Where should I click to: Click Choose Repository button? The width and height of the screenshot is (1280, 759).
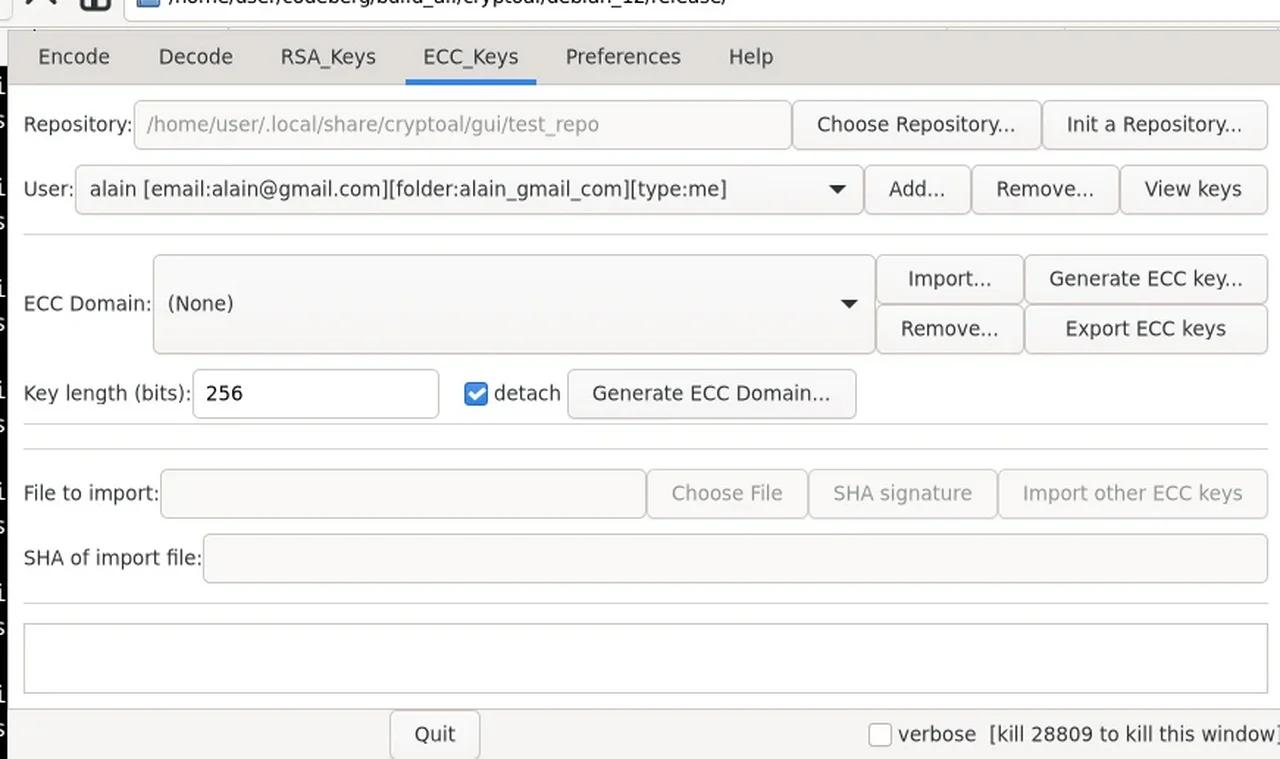click(915, 125)
